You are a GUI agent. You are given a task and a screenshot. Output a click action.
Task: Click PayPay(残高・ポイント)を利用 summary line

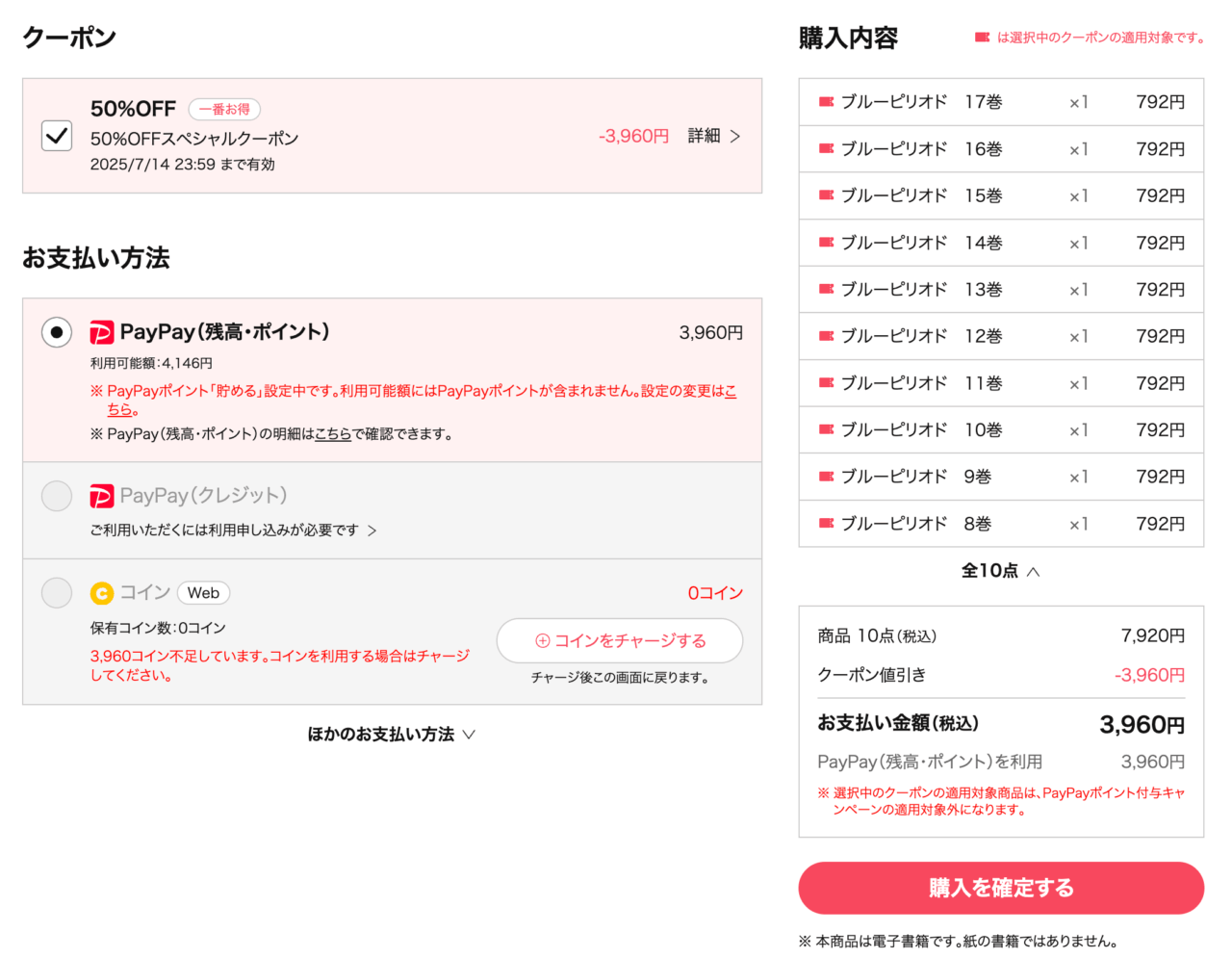[x=930, y=762]
